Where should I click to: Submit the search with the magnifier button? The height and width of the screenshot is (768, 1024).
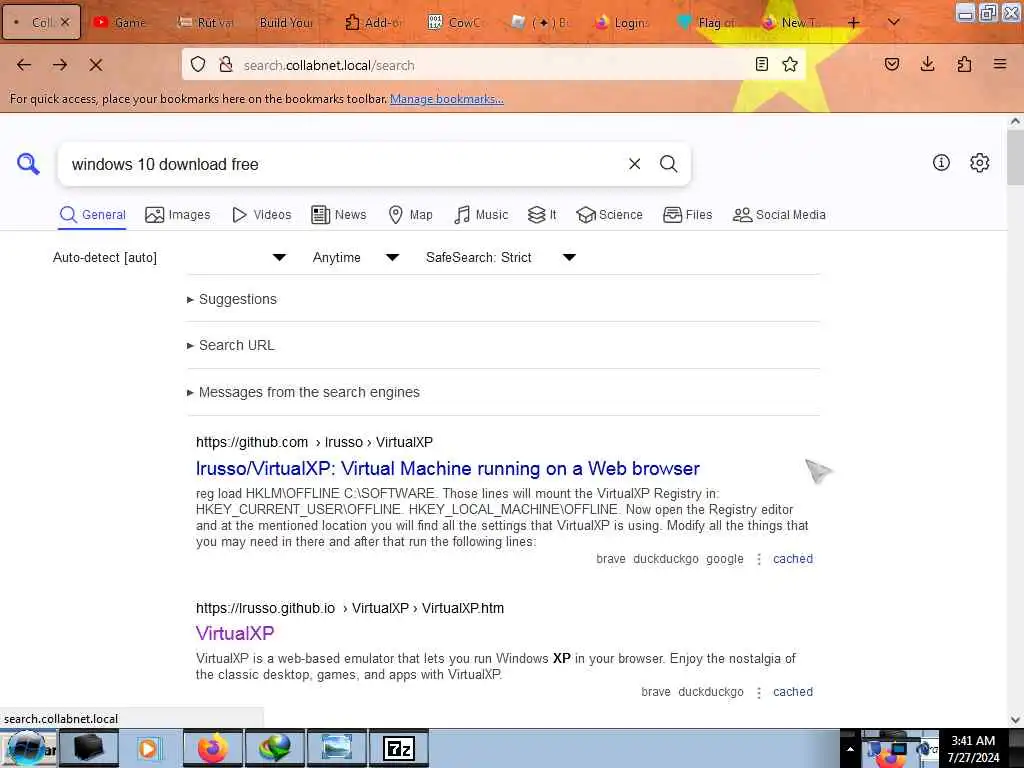[x=668, y=164]
